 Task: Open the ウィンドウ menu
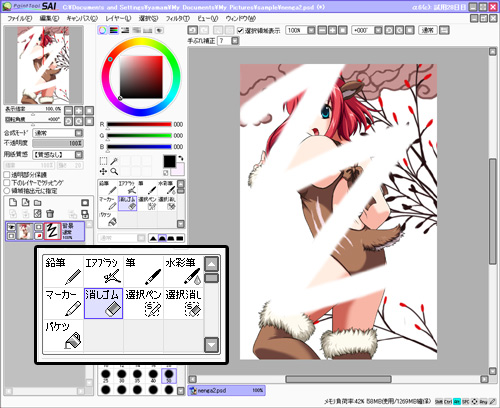point(241,18)
